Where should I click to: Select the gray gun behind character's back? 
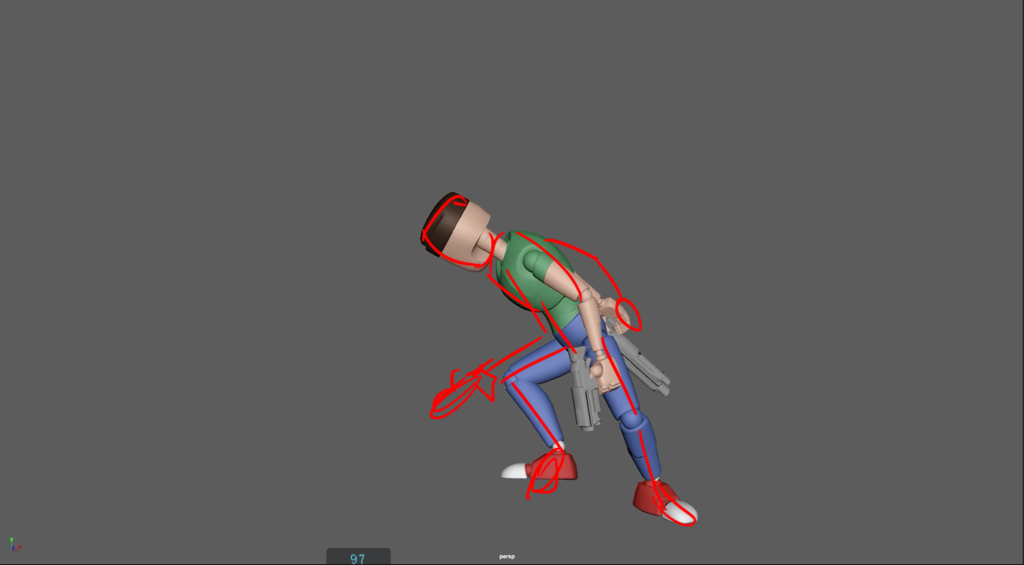tap(643, 366)
